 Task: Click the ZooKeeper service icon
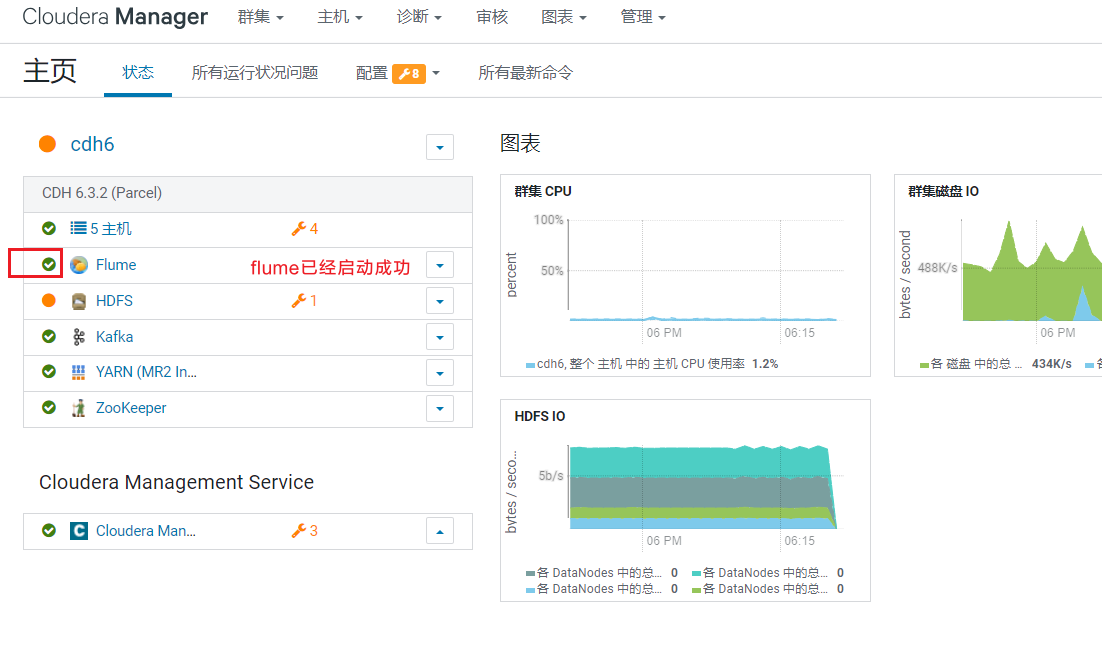tap(79, 408)
